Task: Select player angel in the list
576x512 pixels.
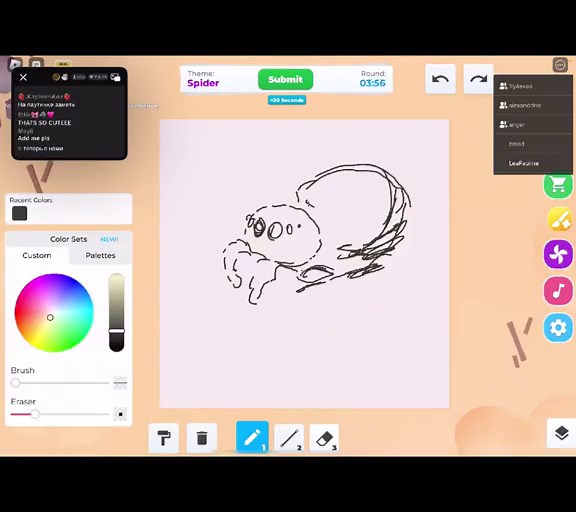Action: coord(533,125)
